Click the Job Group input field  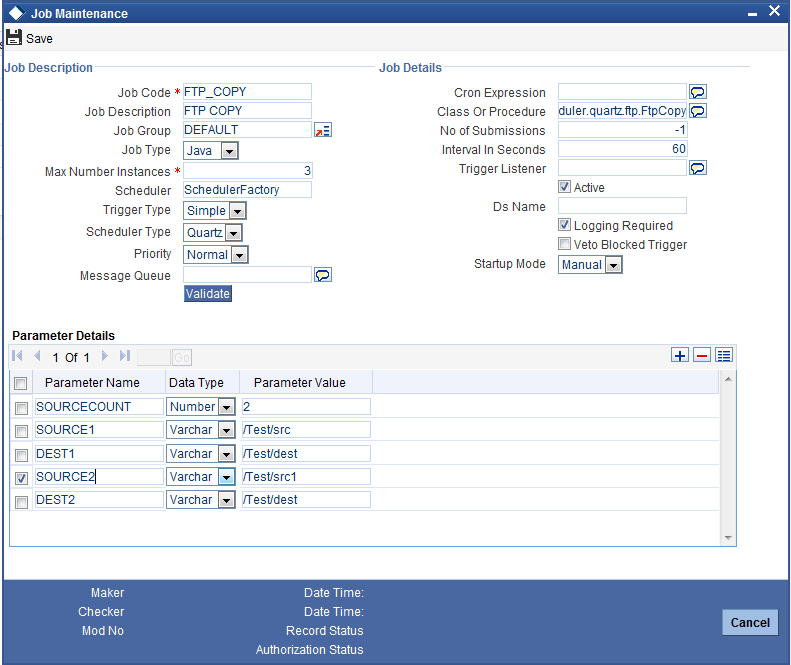(247, 130)
